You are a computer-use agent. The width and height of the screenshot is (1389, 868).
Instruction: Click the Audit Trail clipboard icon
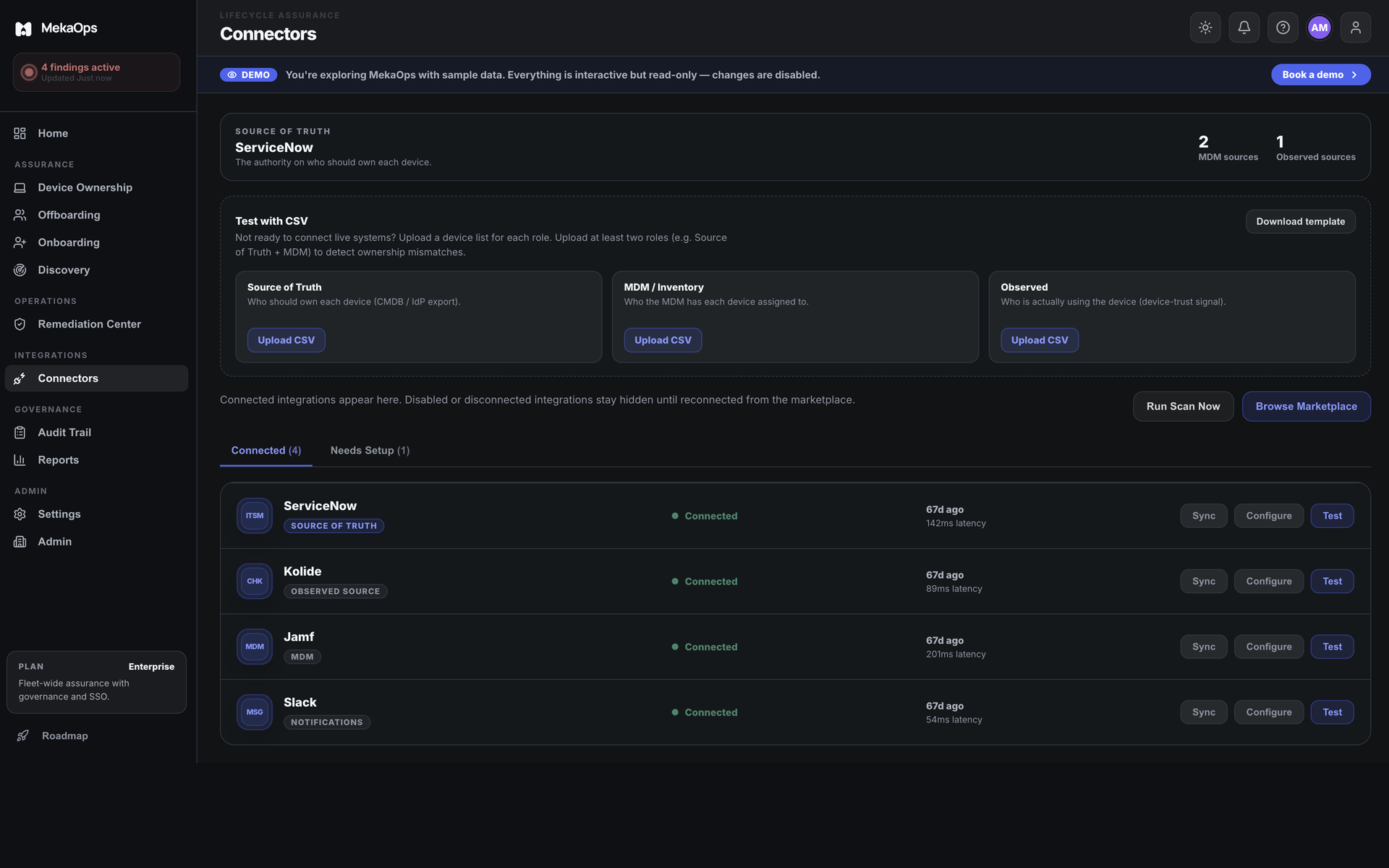click(20, 433)
